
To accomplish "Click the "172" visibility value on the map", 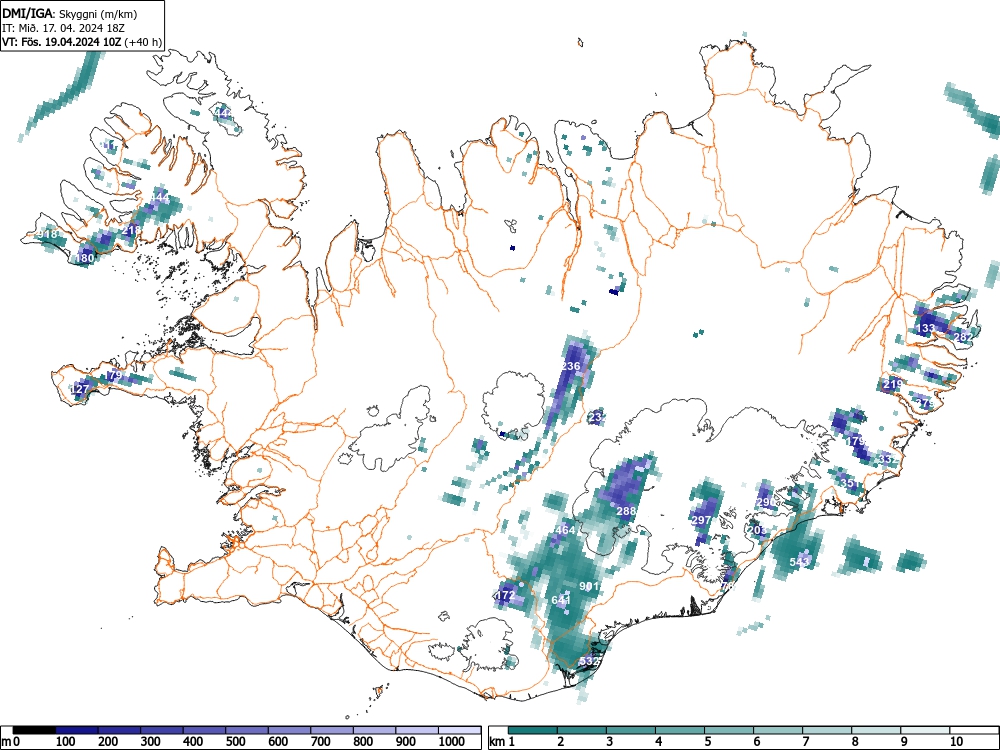I will pos(505,595).
